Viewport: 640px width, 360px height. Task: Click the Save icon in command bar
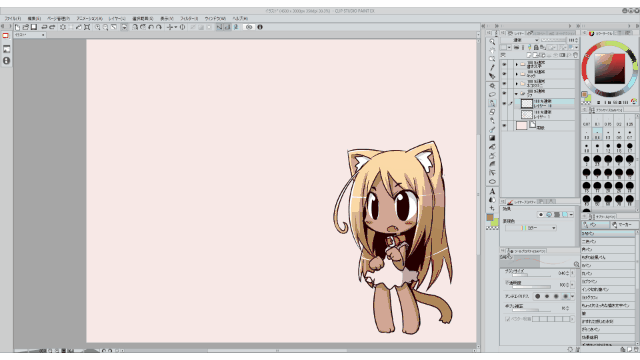[34, 27]
